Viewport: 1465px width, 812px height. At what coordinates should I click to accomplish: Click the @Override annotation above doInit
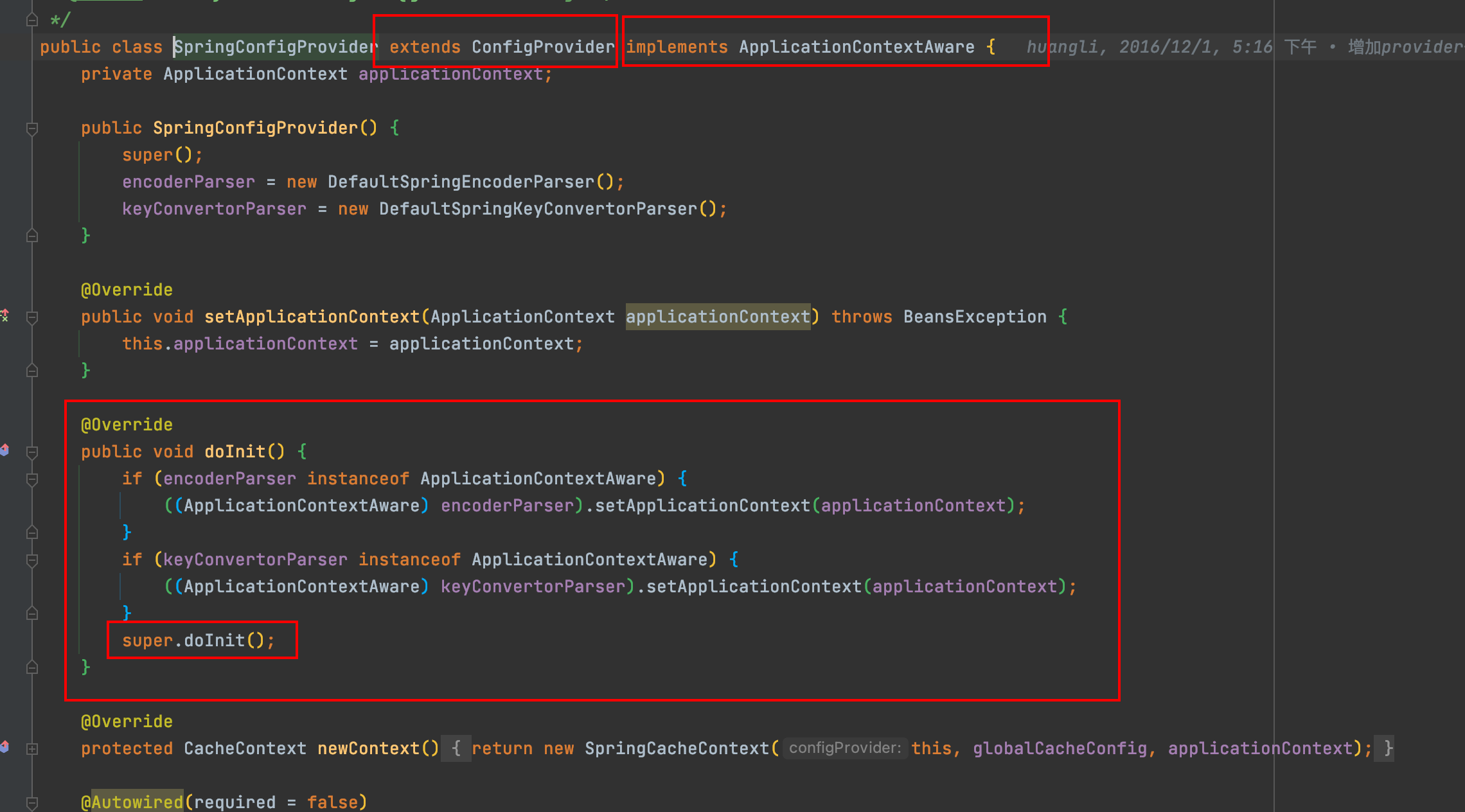[x=127, y=425]
